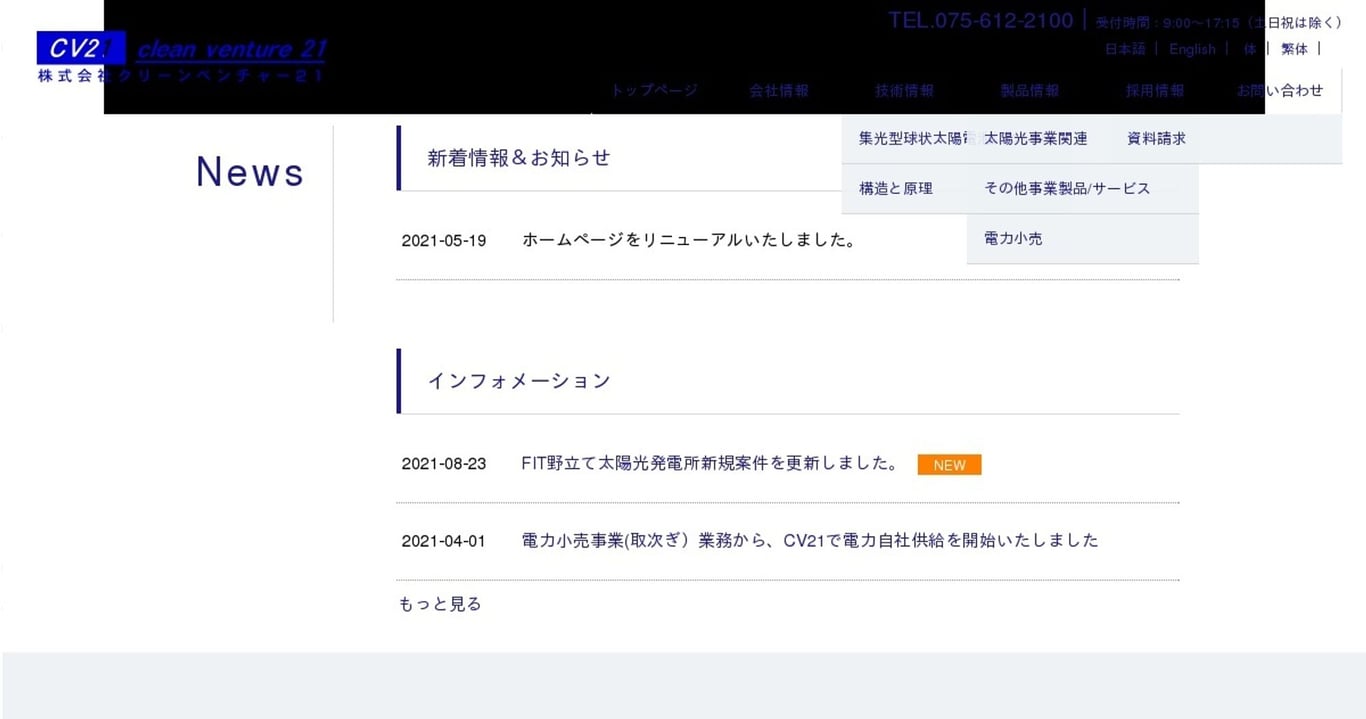Switch site language to 日本語
Image resolution: width=1366 pixels, height=719 pixels.
[x=1124, y=48]
